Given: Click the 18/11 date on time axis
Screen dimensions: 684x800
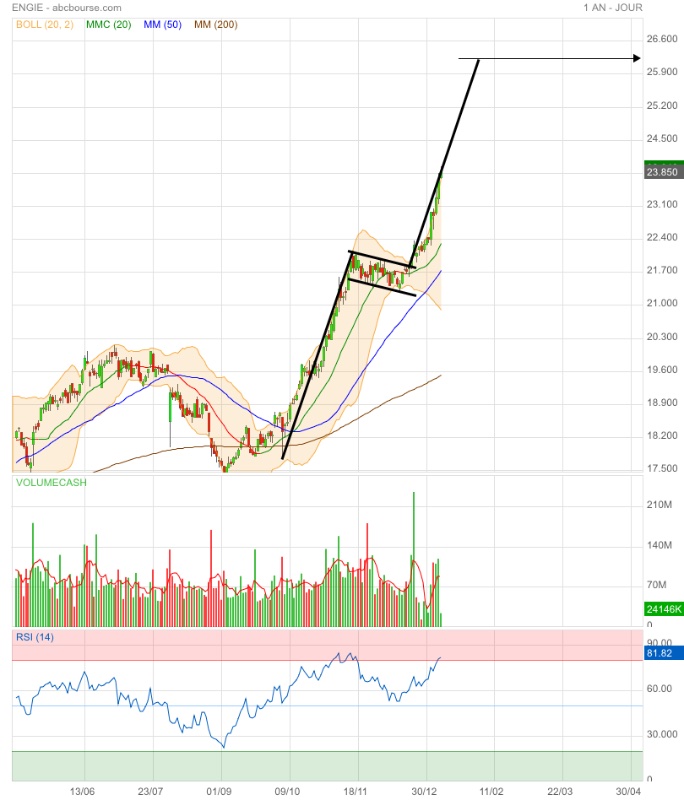Looking at the screenshot, I should [x=355, y=791].
